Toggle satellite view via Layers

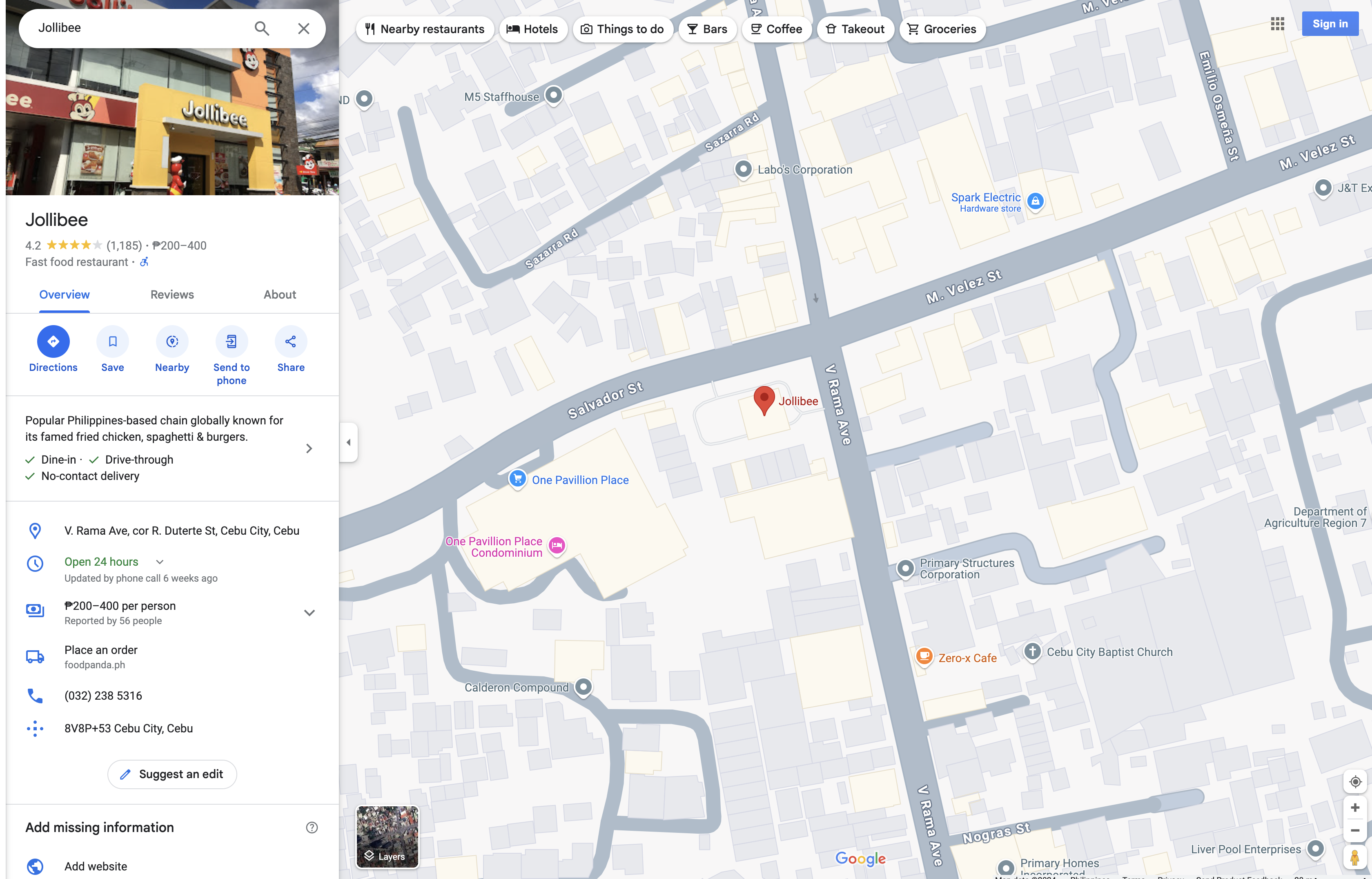(388, 837)
